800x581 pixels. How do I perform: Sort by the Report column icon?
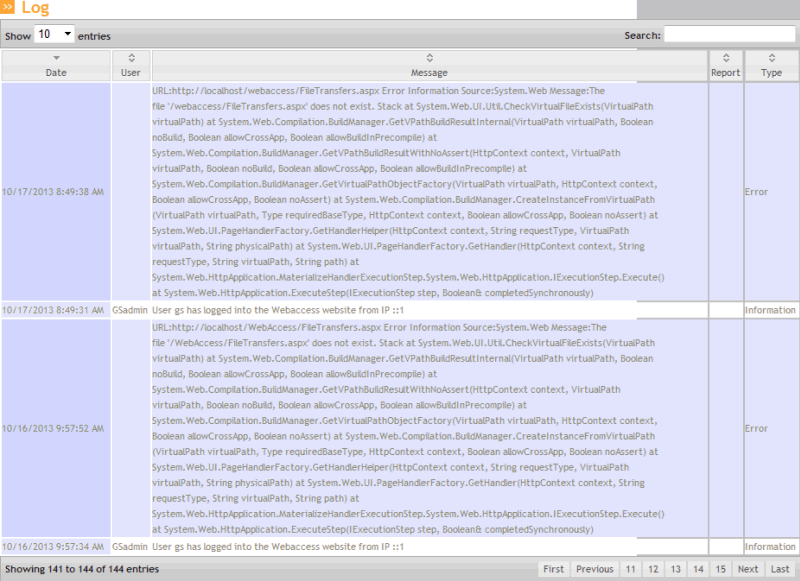coord(726,58)
